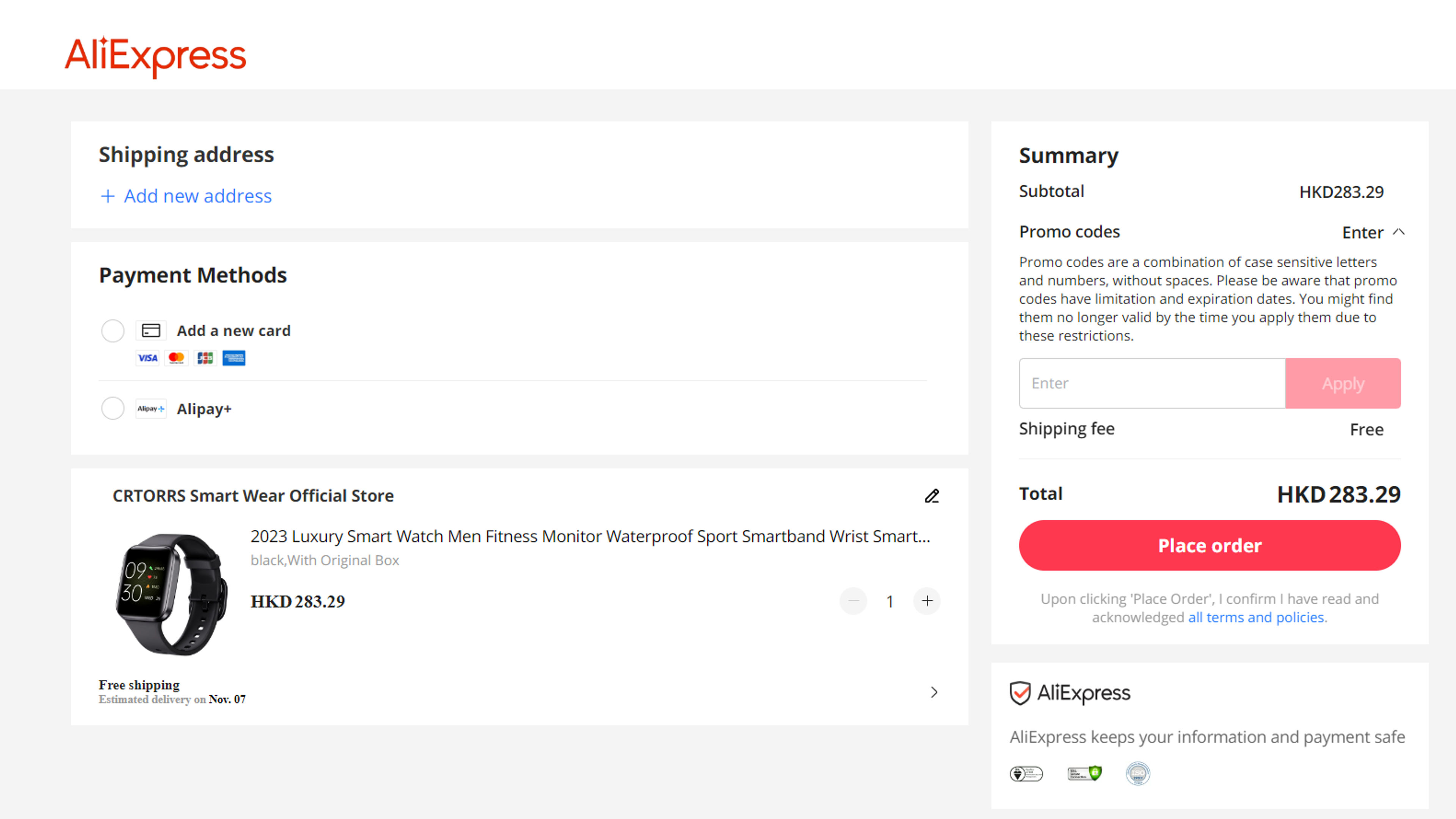Click the promo code Enter input field
The image size is (1456, 819).
pos(1152,383)
